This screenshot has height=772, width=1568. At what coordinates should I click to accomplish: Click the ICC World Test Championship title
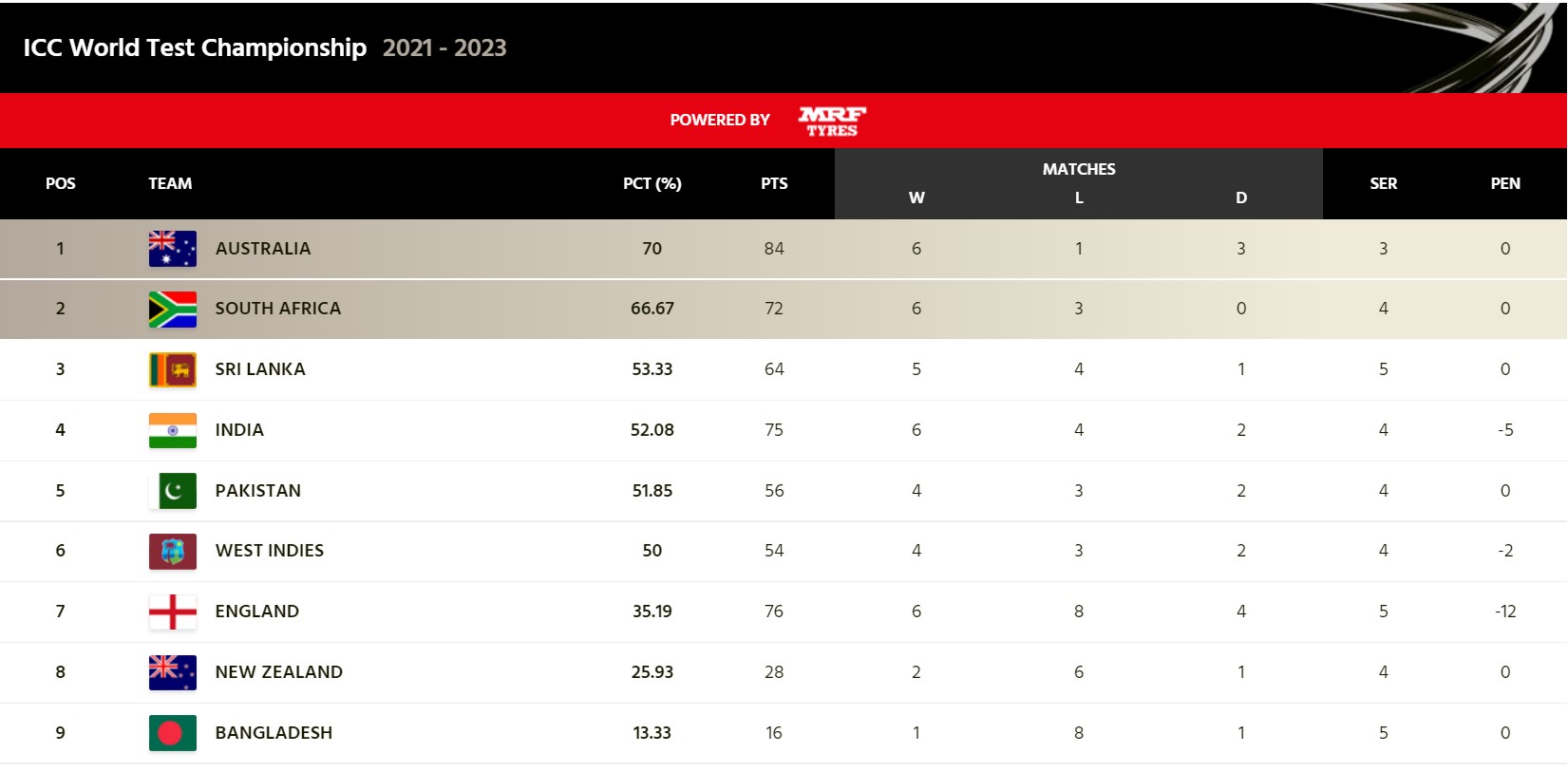[x=195, y=47]
